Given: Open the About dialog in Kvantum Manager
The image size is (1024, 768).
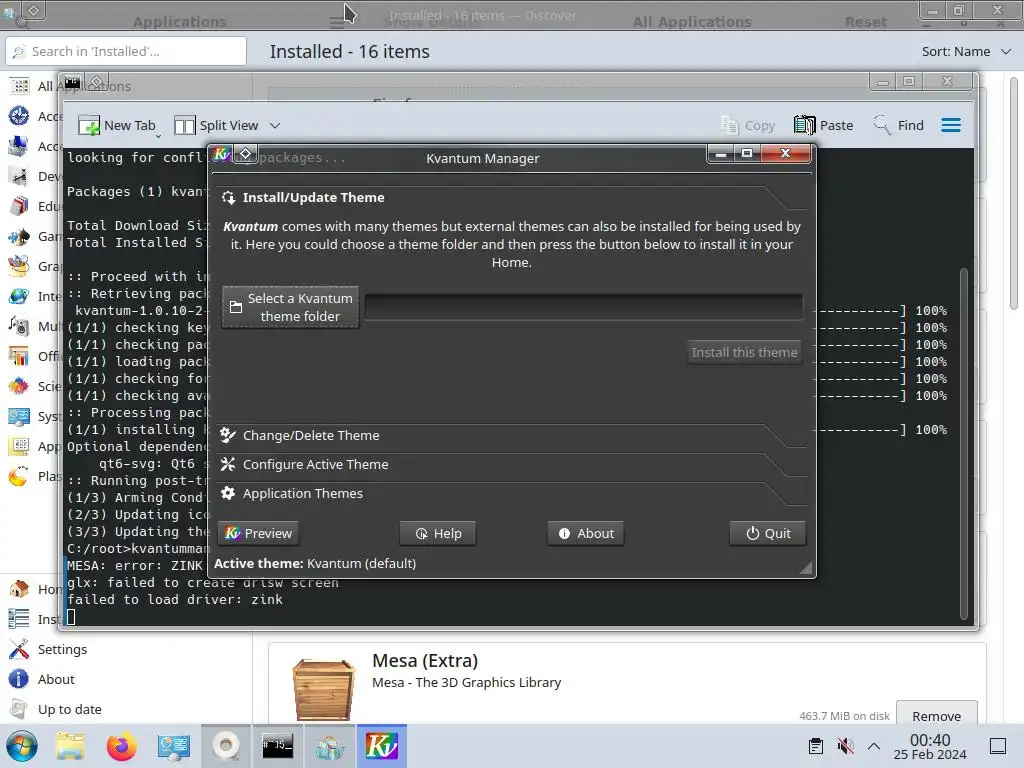Looking at the screenshot, I should coord(586,534).
